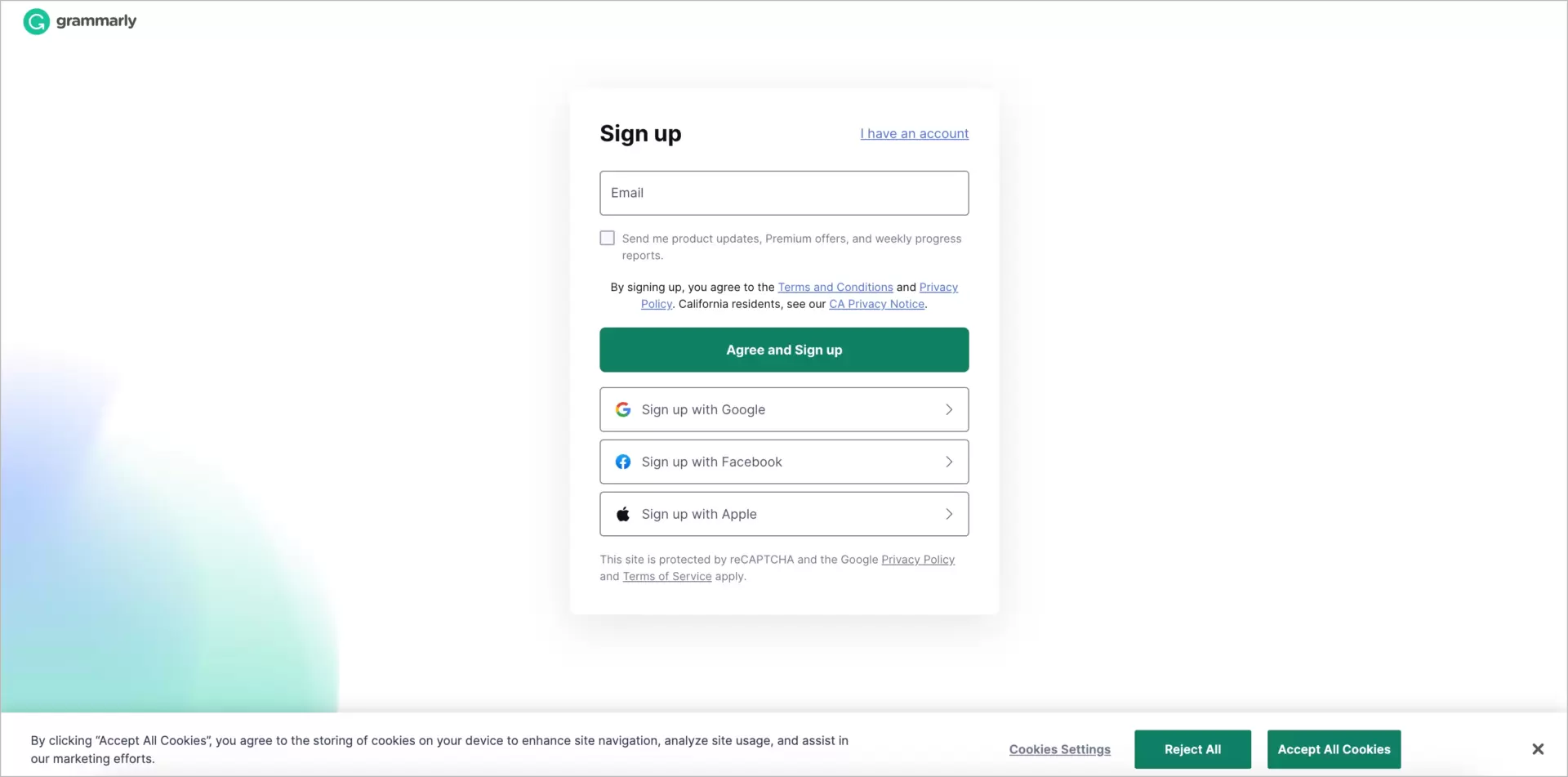1568x777 pixels.
Task: Open the reCAPTCHA Terms of Service link
Action: click(666, 576)
